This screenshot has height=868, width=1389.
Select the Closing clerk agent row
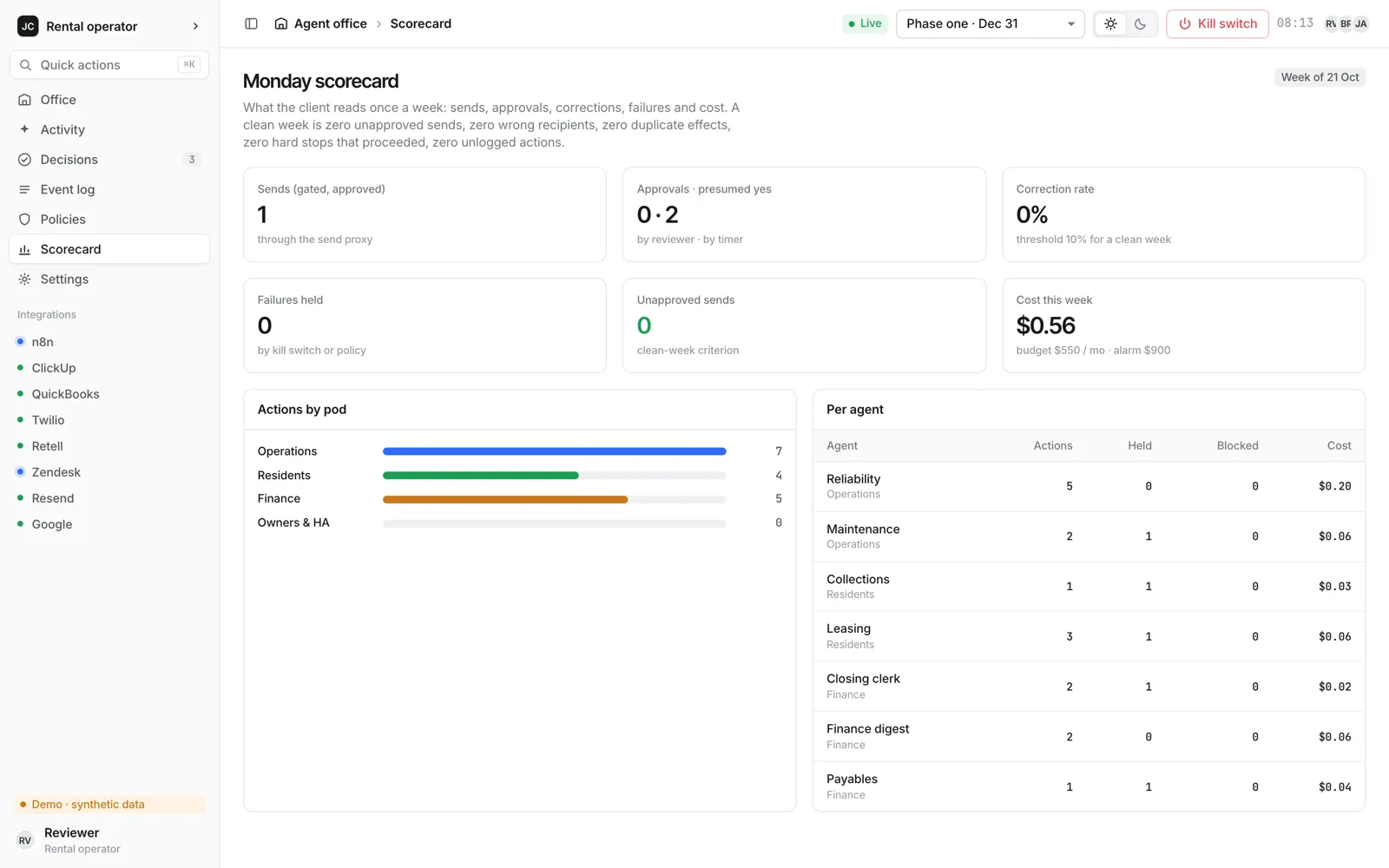pyautogui.click(x=1089, y=687)
